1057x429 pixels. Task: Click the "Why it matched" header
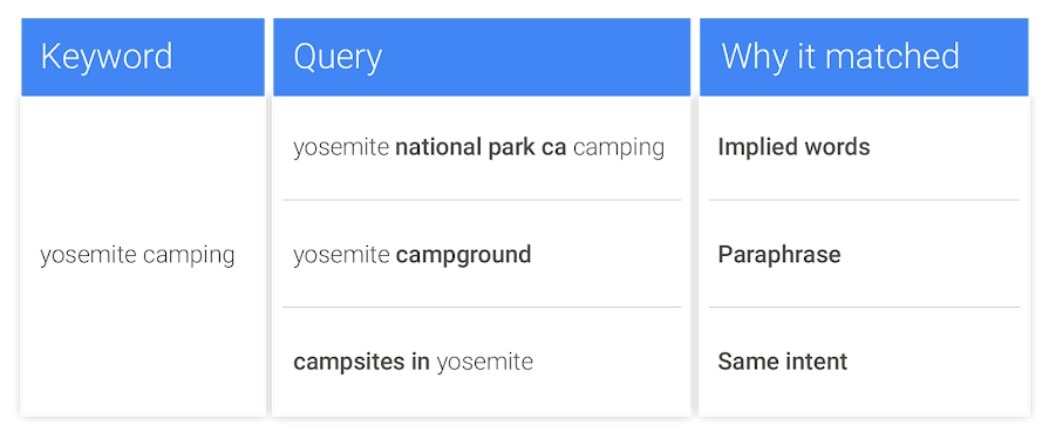(x=839, y=56)
